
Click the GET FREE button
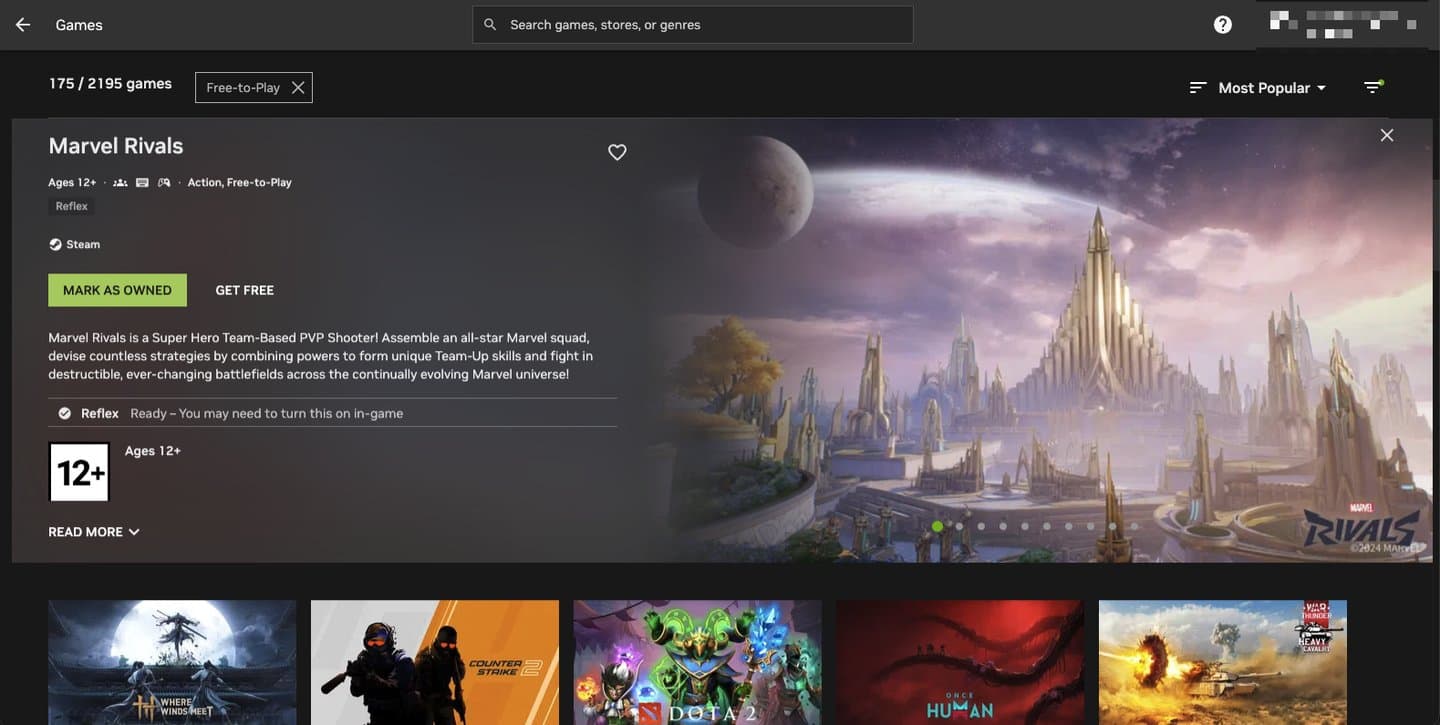click(245, 290)
